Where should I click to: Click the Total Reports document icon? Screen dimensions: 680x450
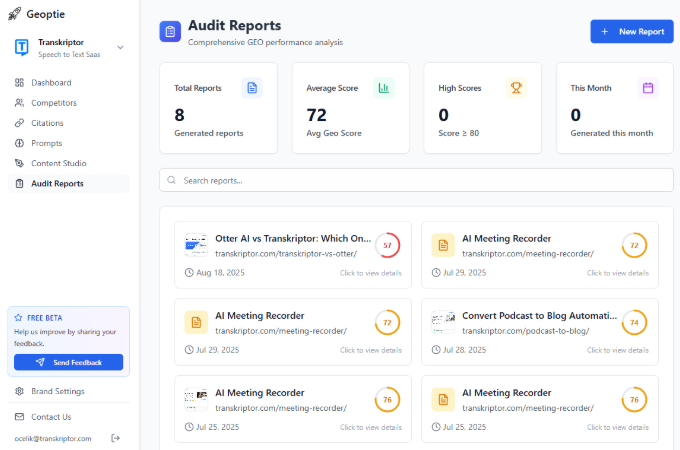252,88
